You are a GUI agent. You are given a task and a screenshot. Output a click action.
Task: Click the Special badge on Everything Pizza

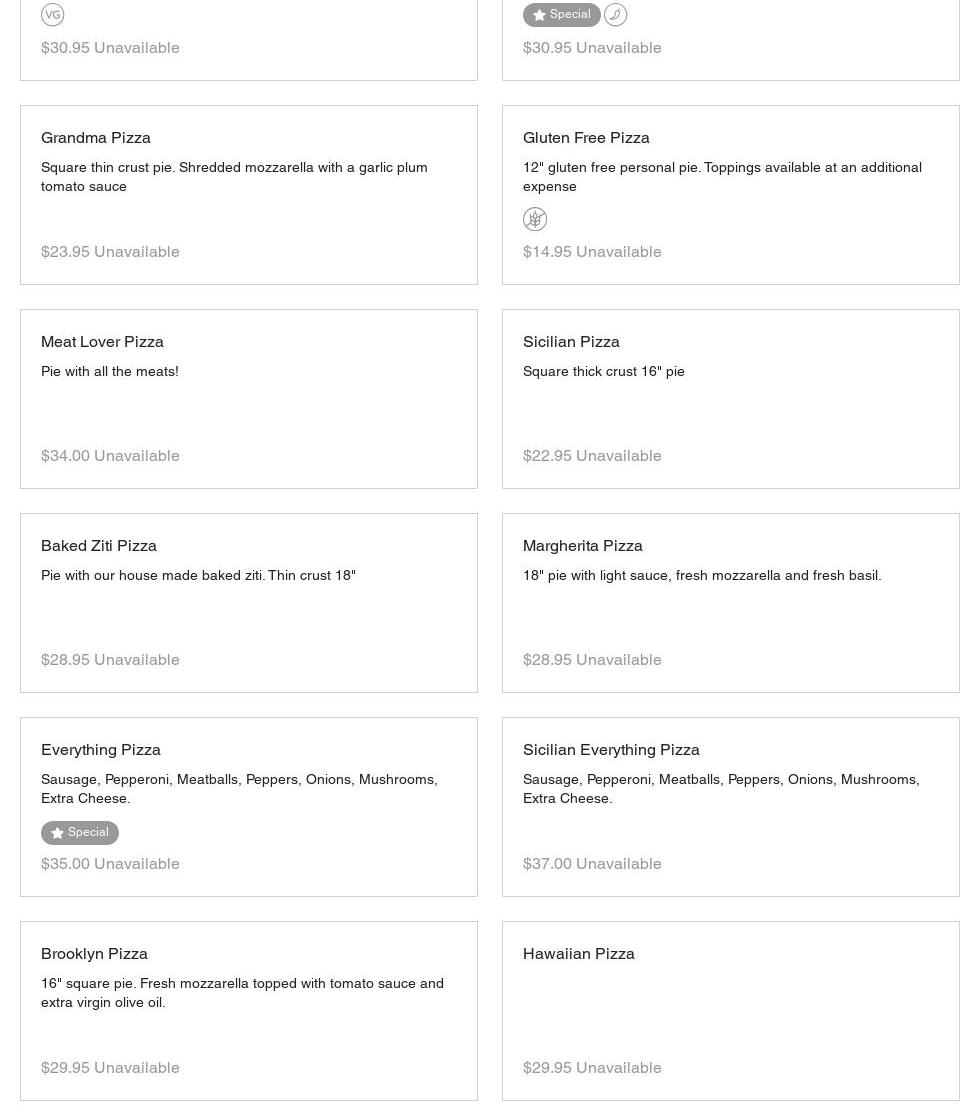pos(80,833)
